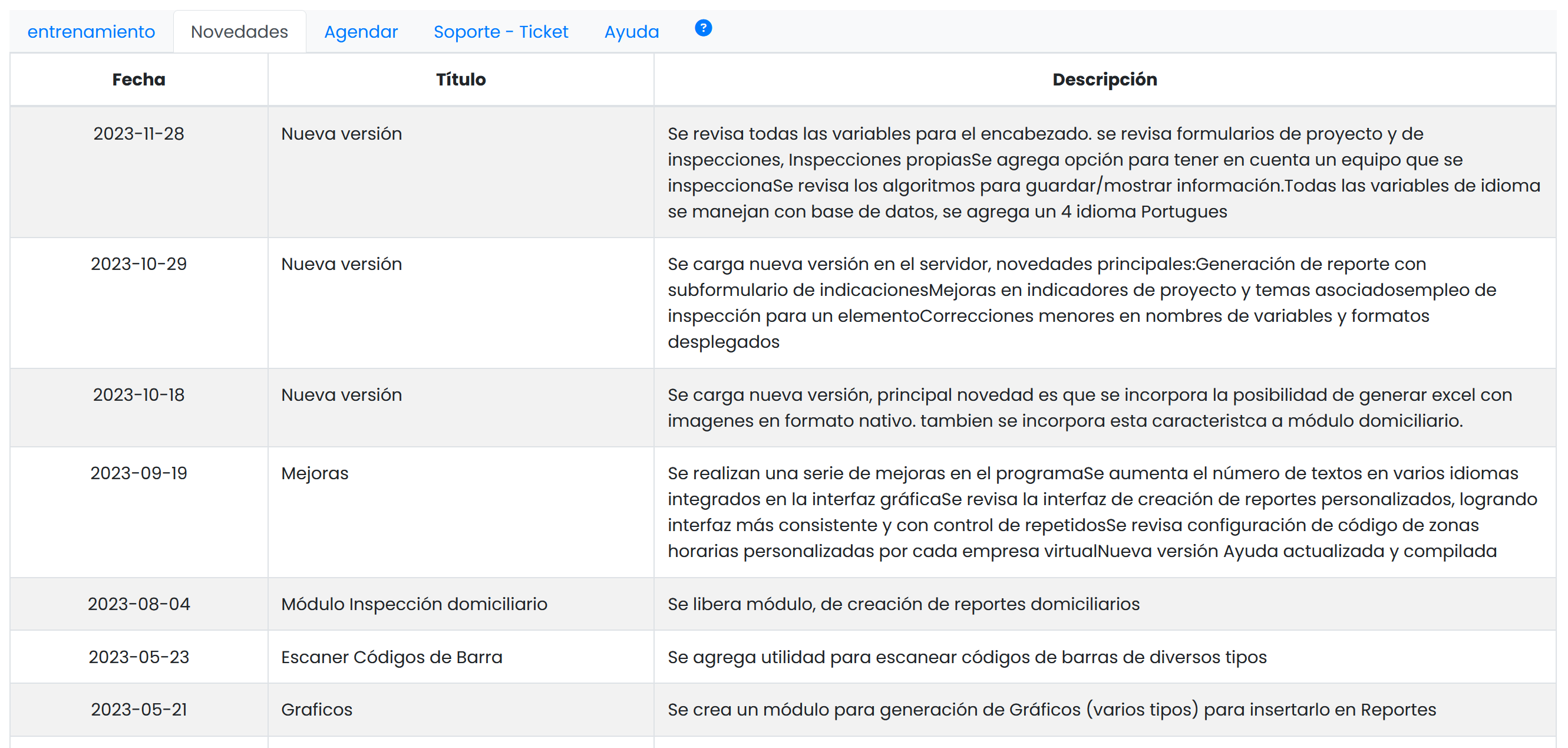1568x748 pixels.
Task: Click the description about reportes domiciliarios
Action: coord(903,604)
